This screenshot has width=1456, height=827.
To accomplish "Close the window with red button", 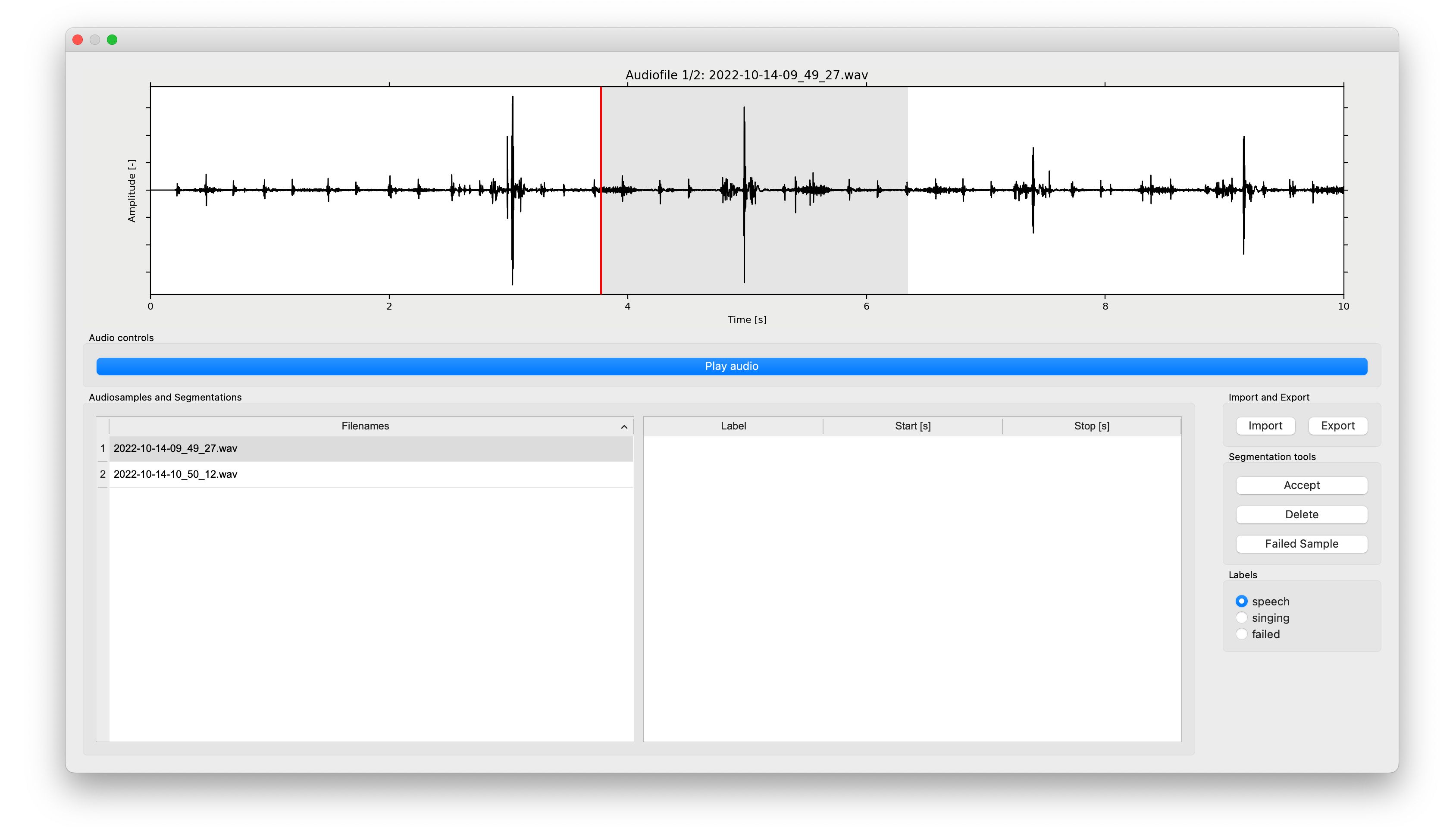I will point(78,40).
